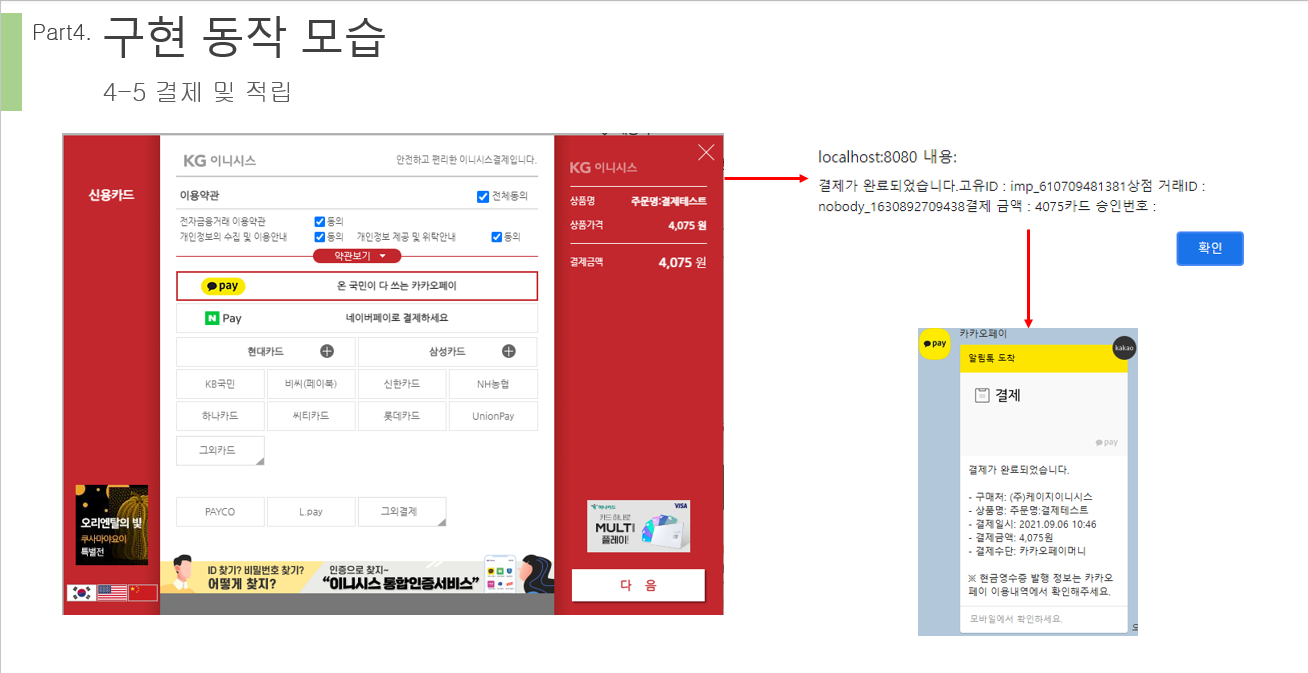Check the 전체동의 agree-all checkbox
1308x673 pixels.
coord(483,197)
